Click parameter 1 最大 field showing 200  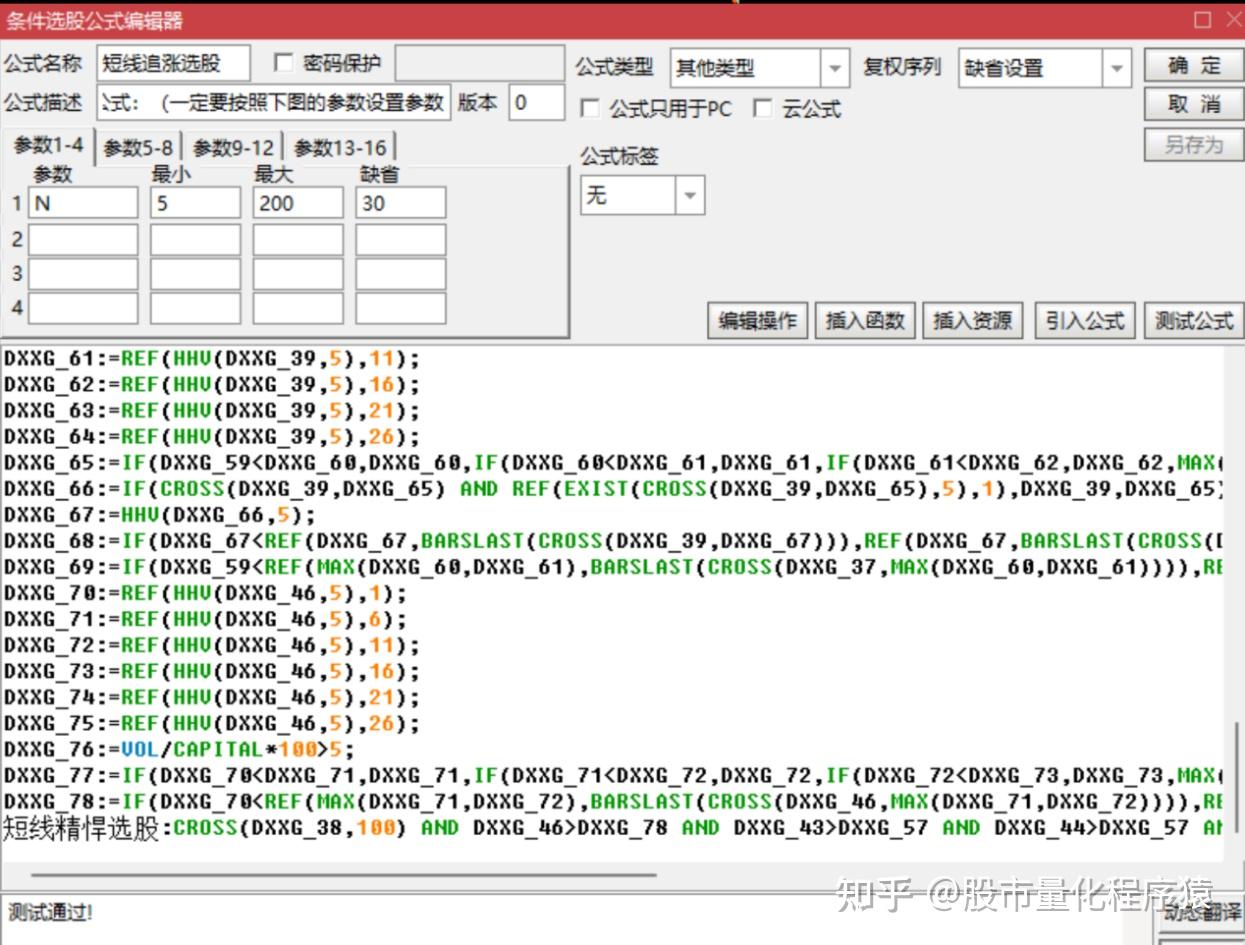pos(298,203)
